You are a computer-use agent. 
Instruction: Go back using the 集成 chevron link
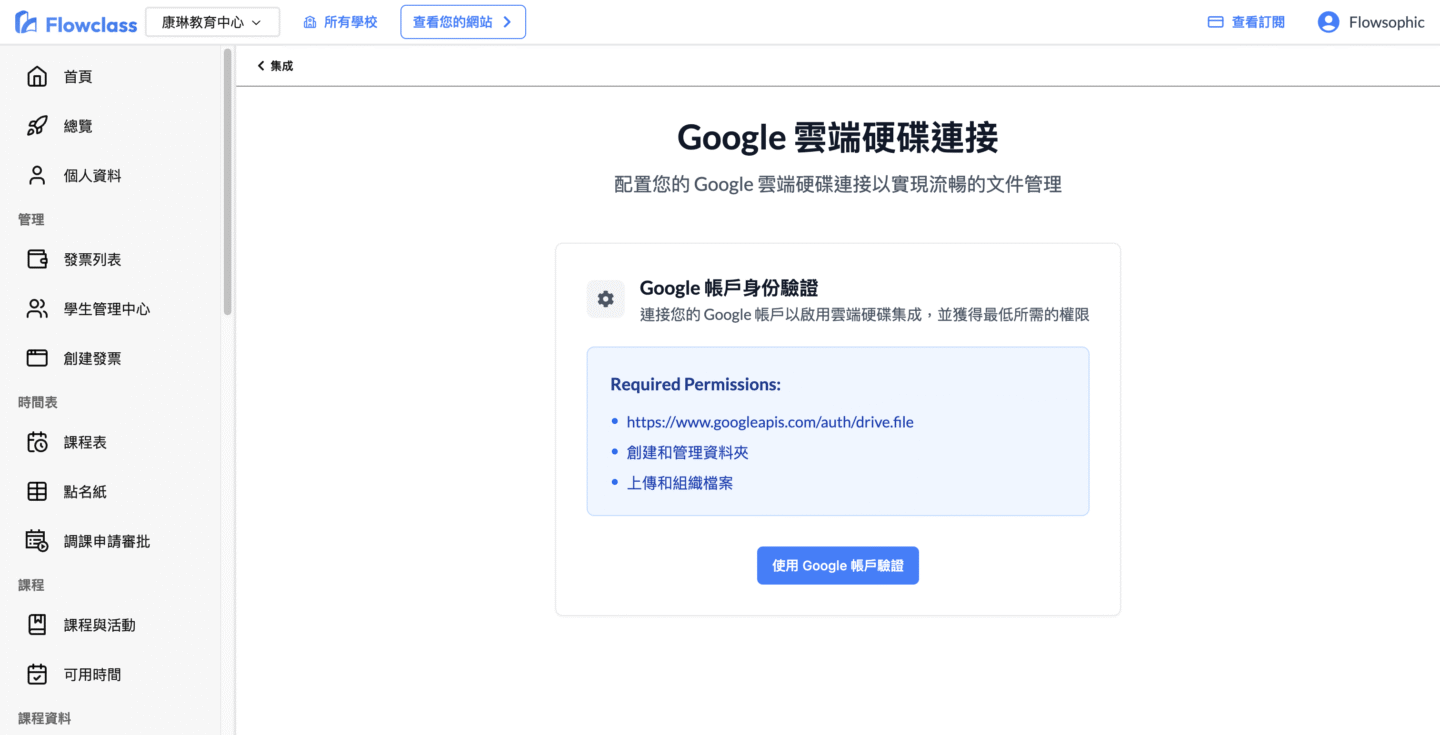275,66
